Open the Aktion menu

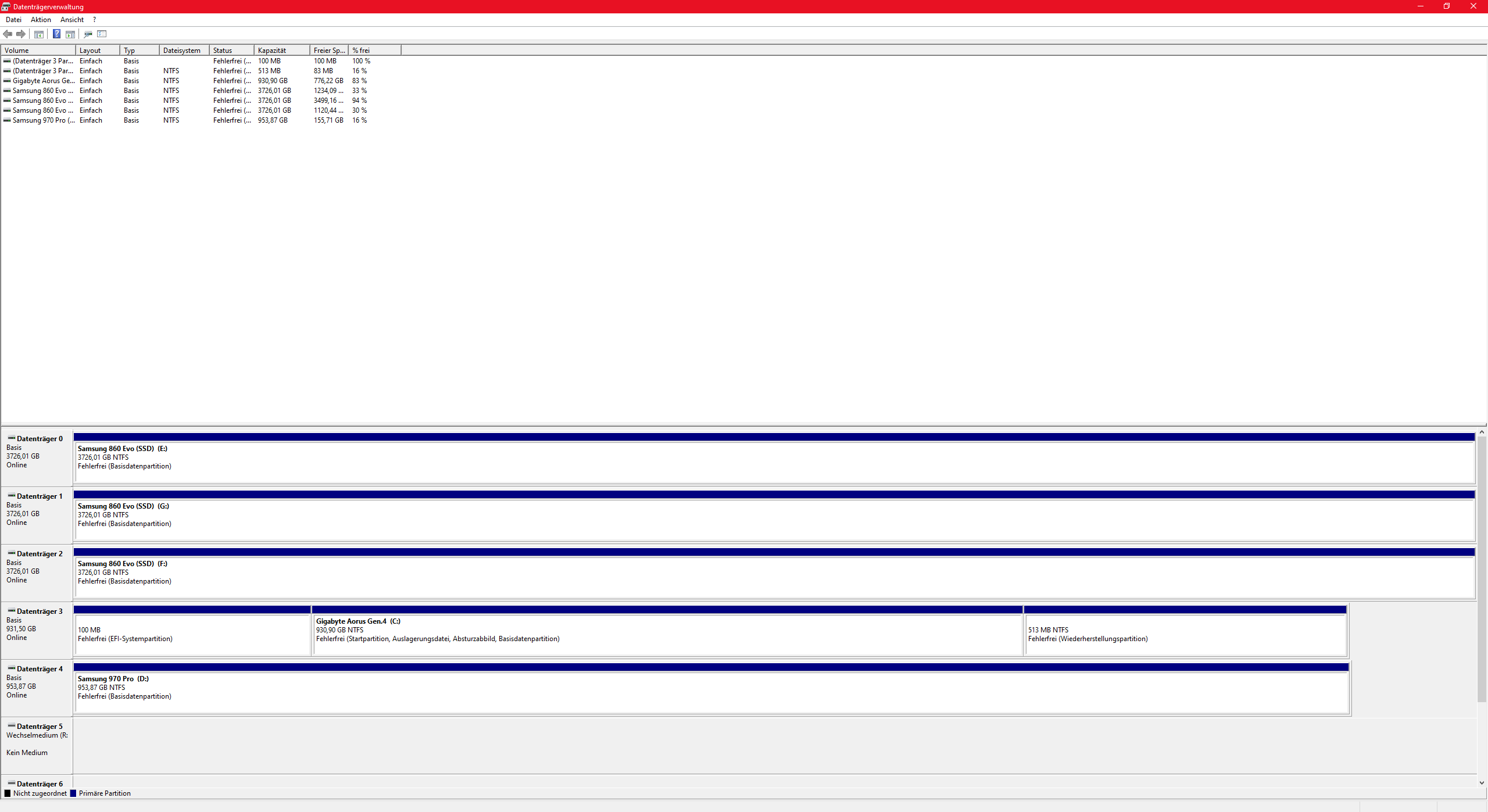coord(41,20)
